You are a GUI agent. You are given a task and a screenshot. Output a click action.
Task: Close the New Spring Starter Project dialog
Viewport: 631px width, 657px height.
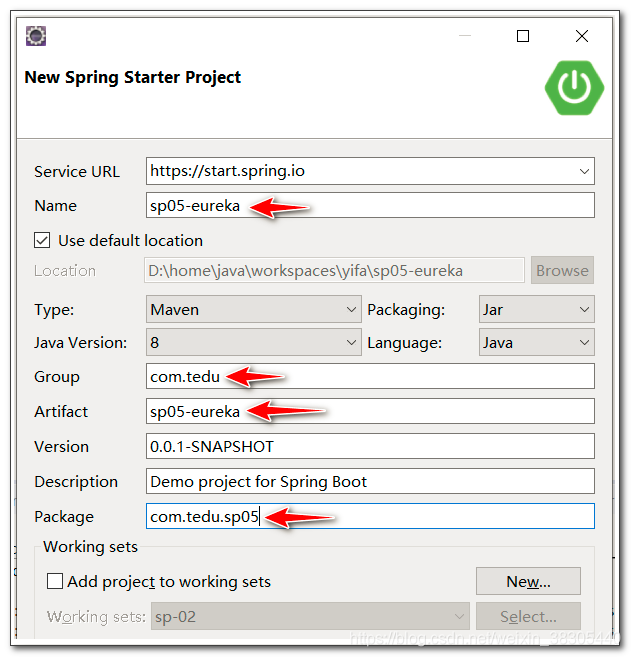(x=582, y=36)
